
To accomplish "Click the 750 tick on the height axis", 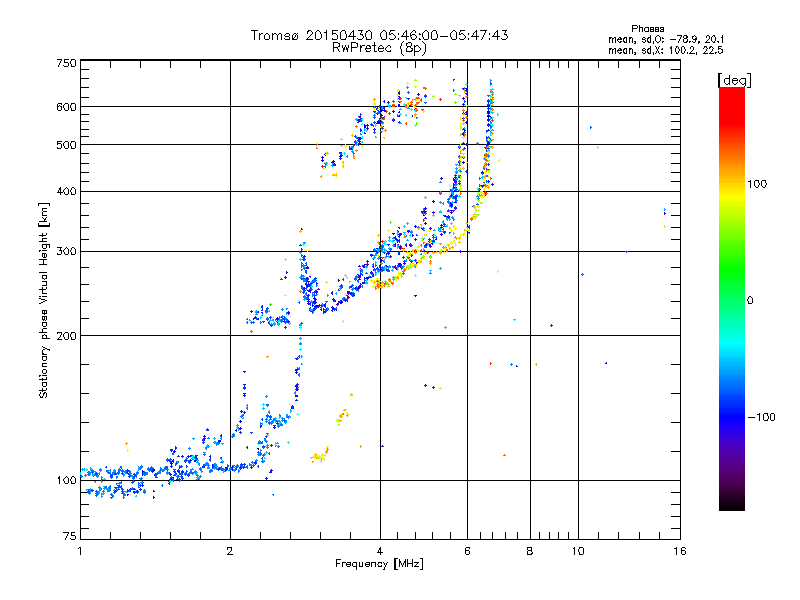I will [x=66, y=63].
